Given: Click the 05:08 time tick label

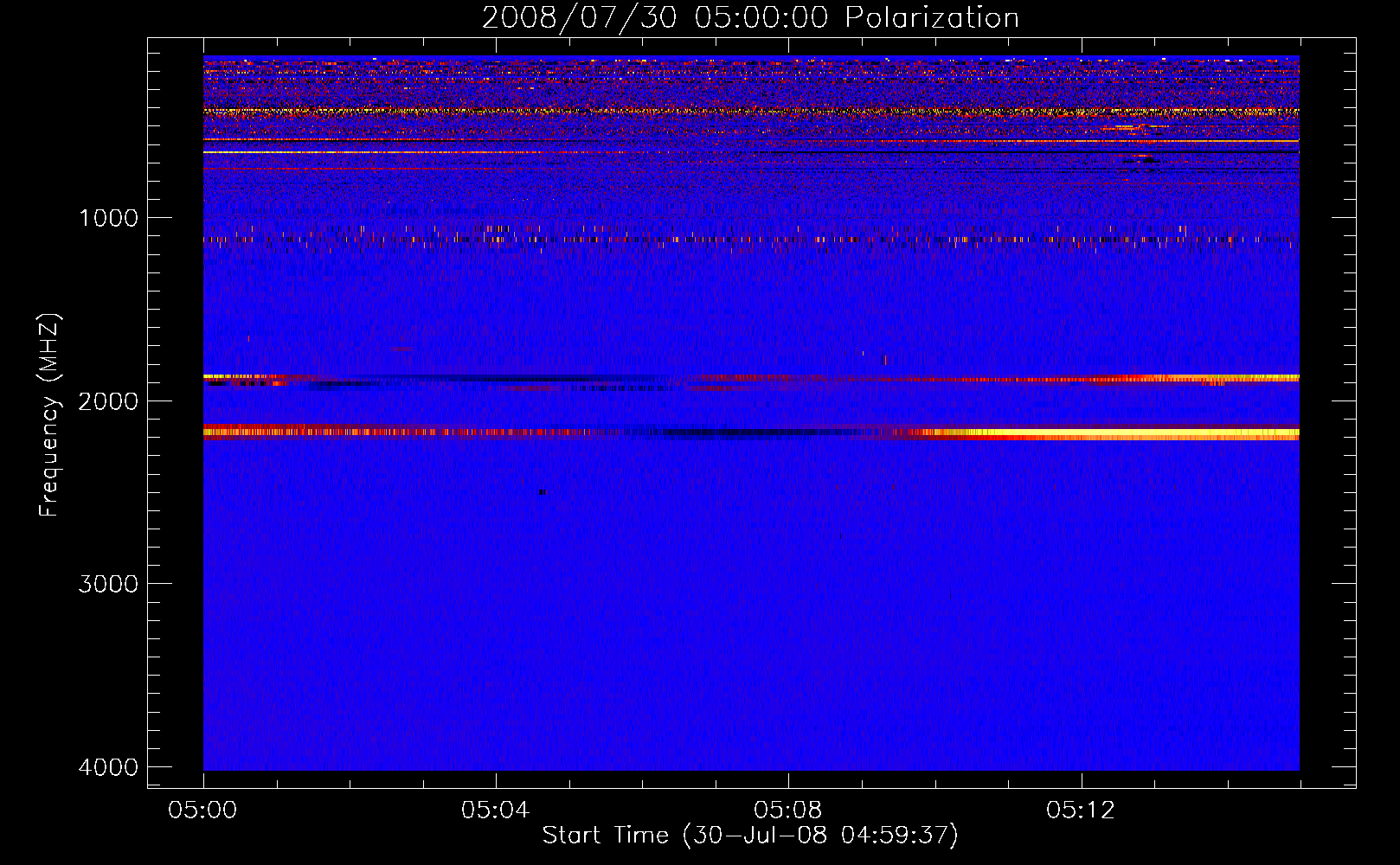Looking at the screenshot, I should point(787,811).
